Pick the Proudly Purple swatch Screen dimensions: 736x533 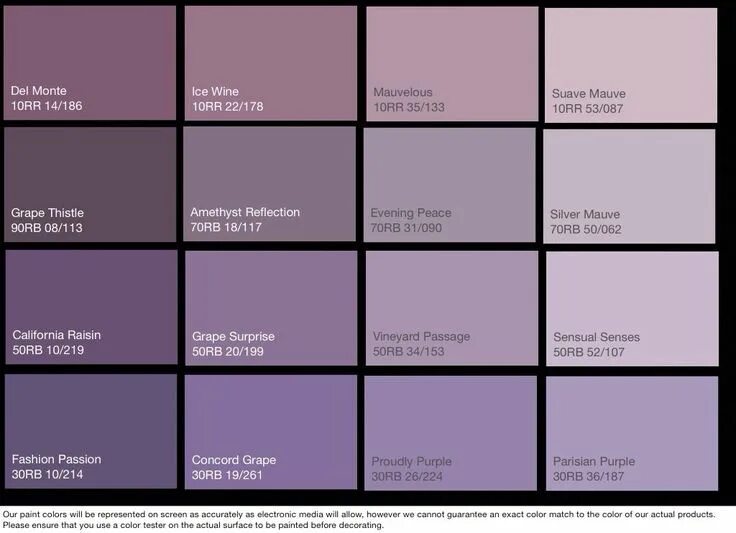(451, 433)
